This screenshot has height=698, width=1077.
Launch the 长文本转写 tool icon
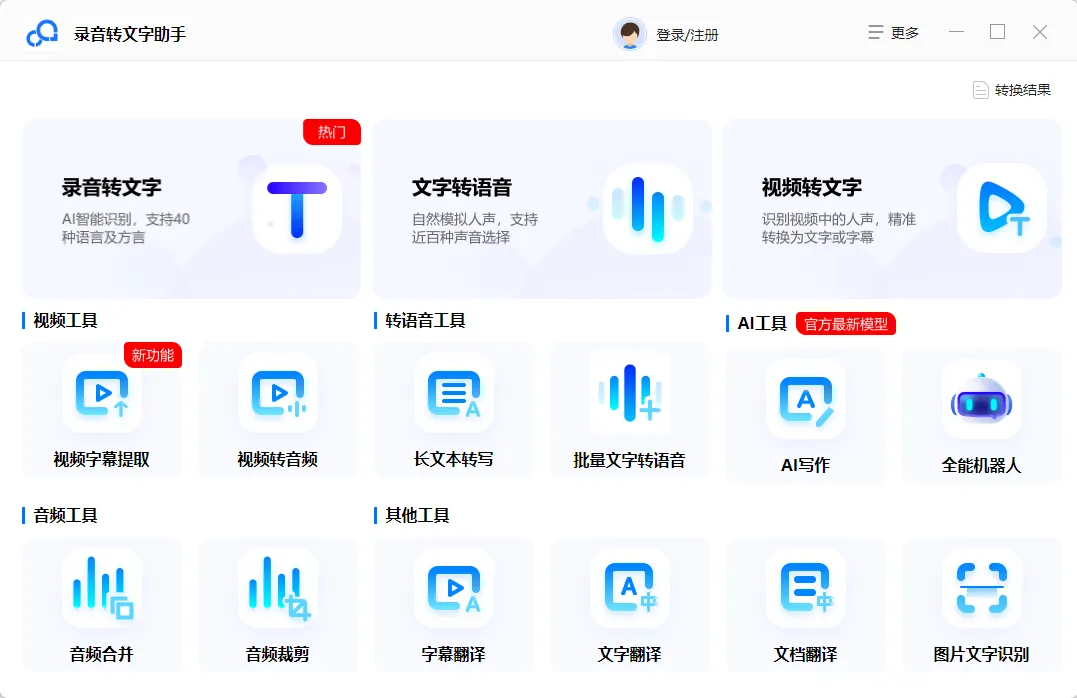point(453,393)
